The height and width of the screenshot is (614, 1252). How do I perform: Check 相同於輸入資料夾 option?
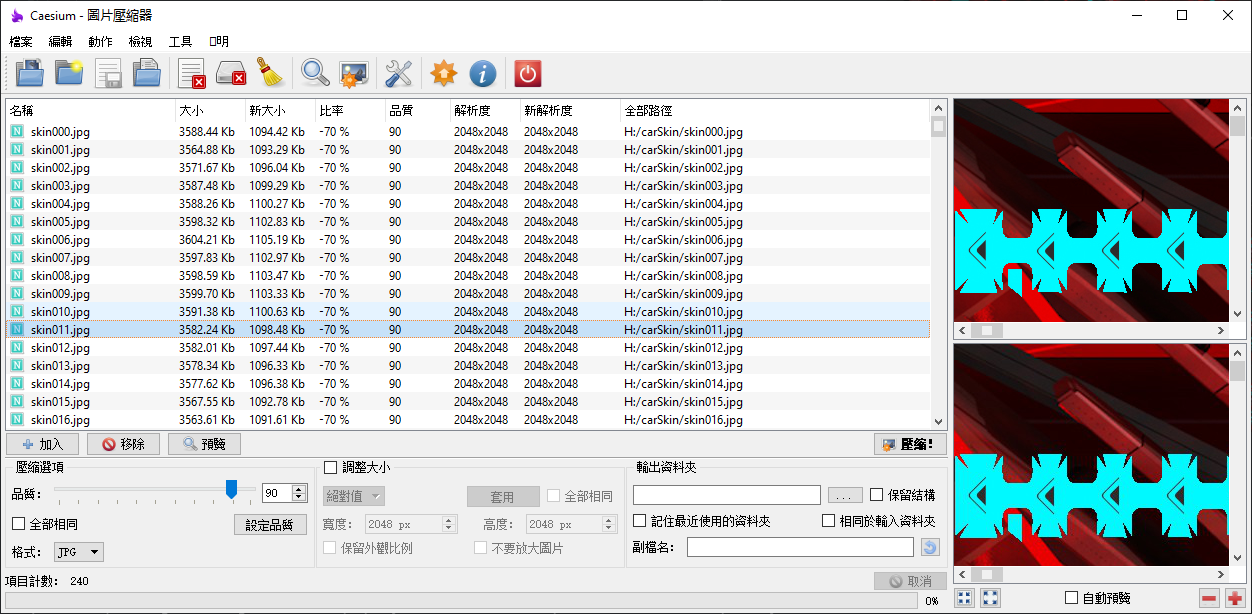828,521
